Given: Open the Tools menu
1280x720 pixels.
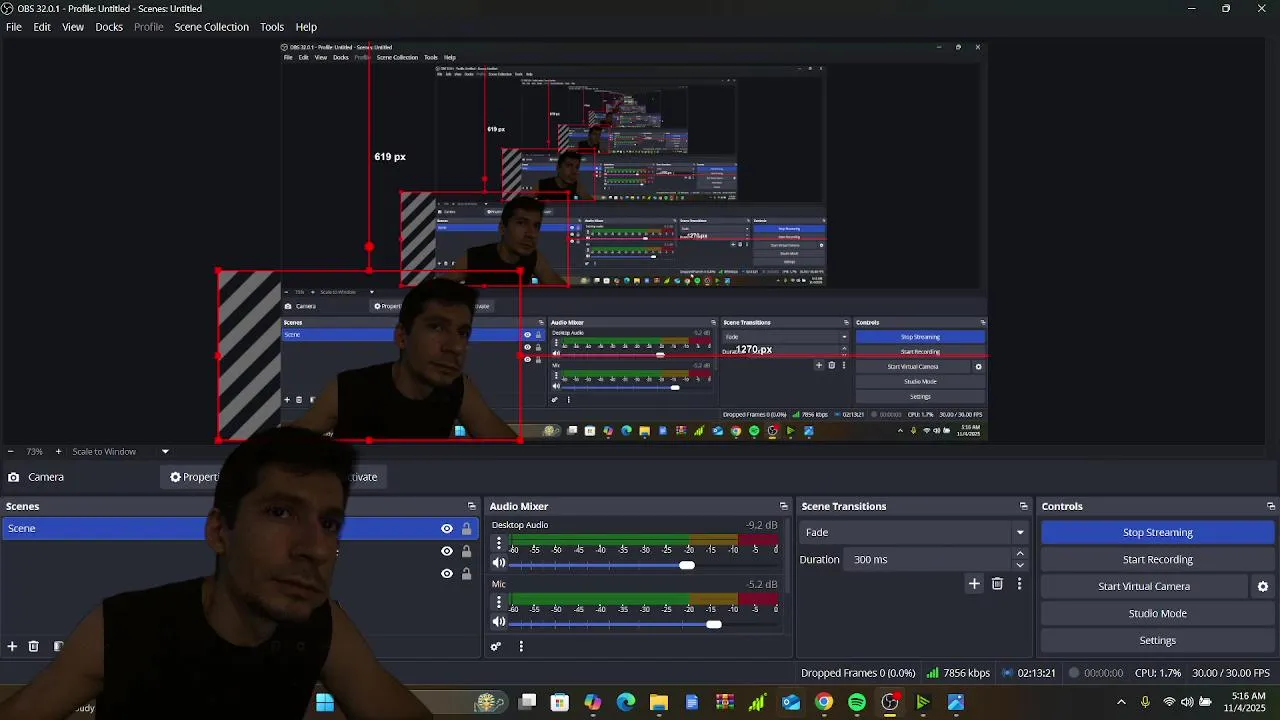Looking at the screenshot, I should tap(272, 27).
